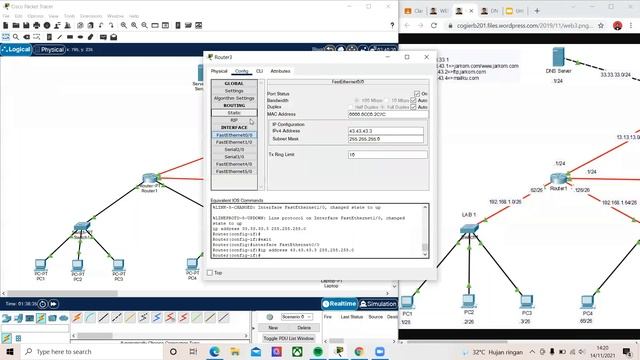Open RIP routing configuration
Image resolution: width=640 pixels, height=360 pixels.
pyautogui.click(x=234, y=120)
